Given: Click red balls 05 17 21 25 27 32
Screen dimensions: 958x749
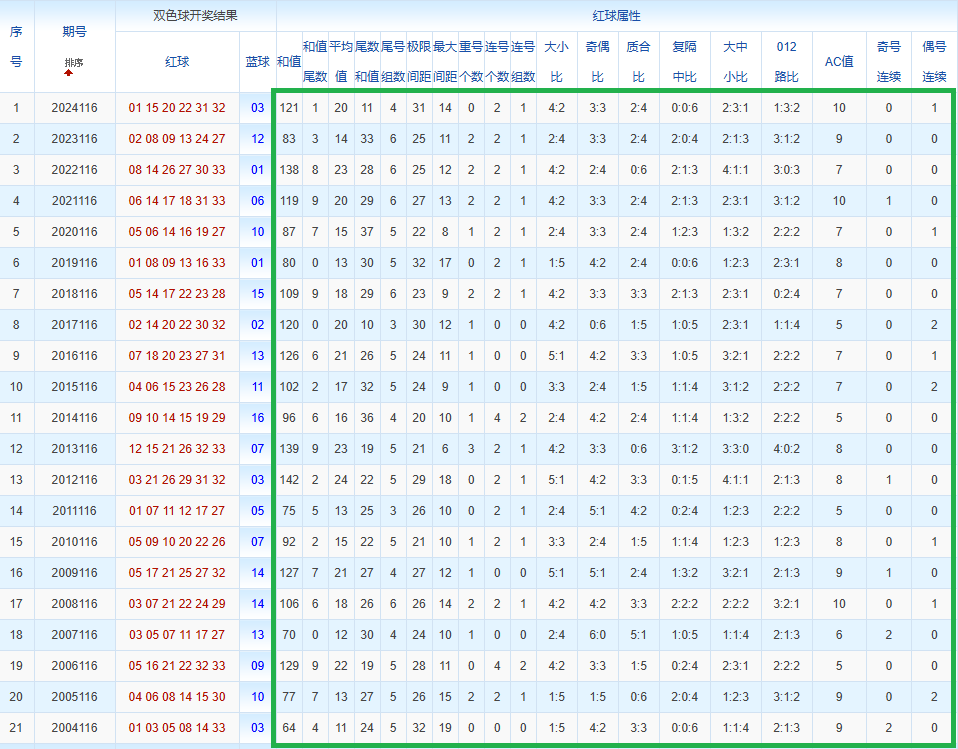Looking at the screenshot, I should 177,573.
